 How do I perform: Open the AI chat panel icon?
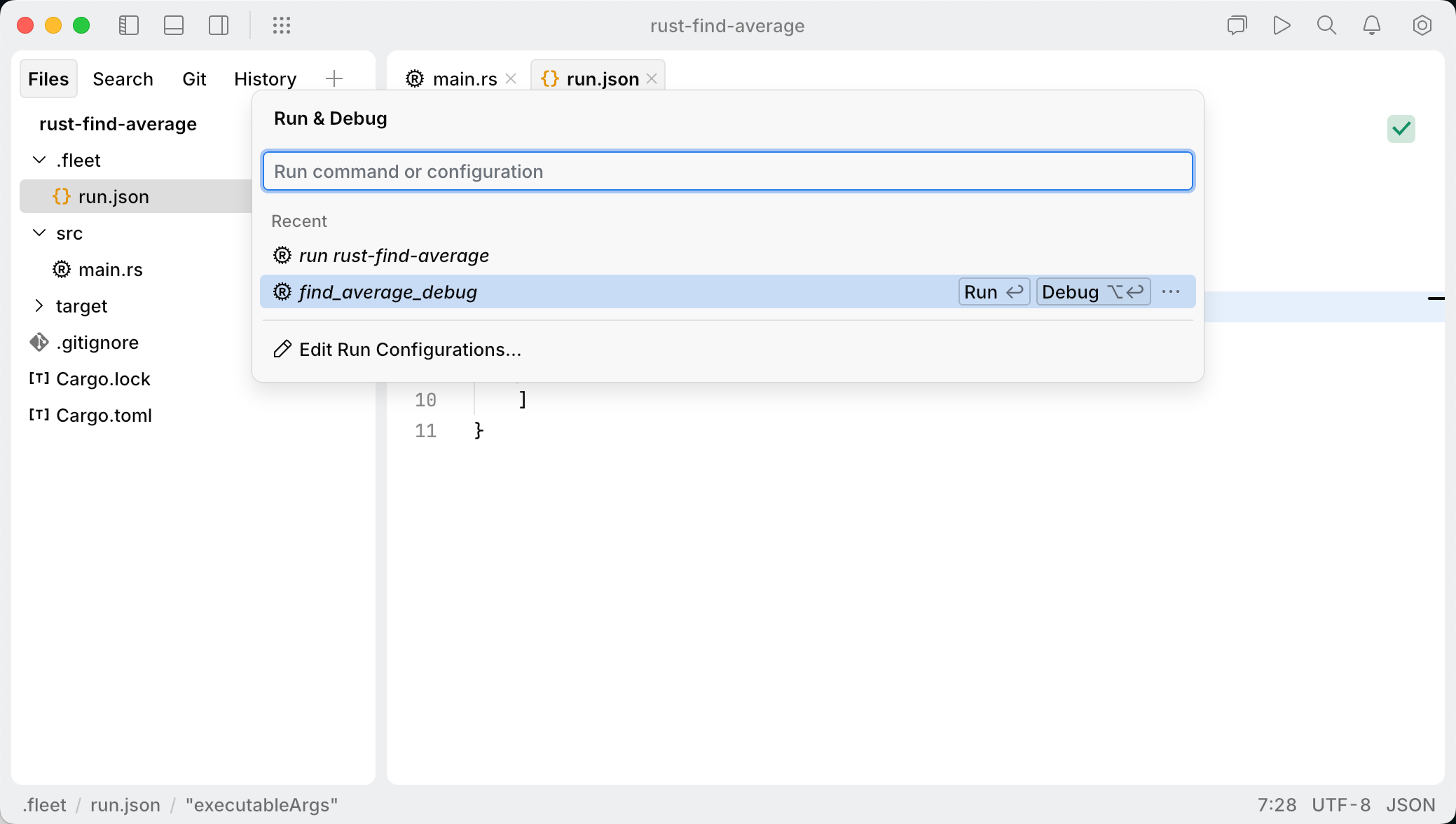tap(1237, 25)
